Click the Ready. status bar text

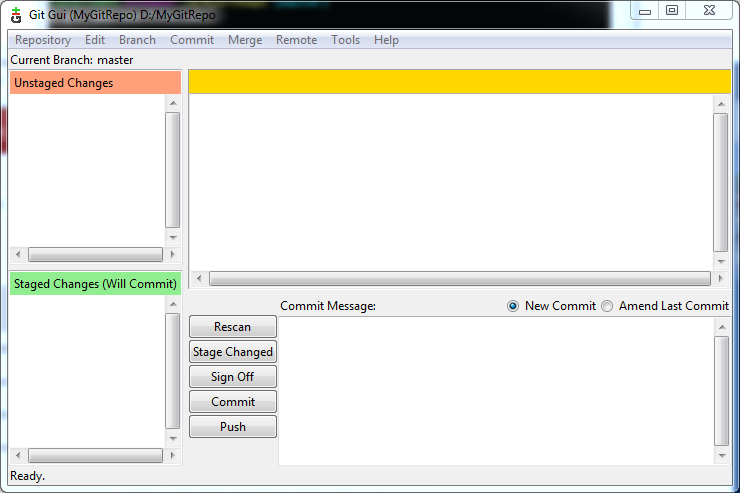[27, 476]
